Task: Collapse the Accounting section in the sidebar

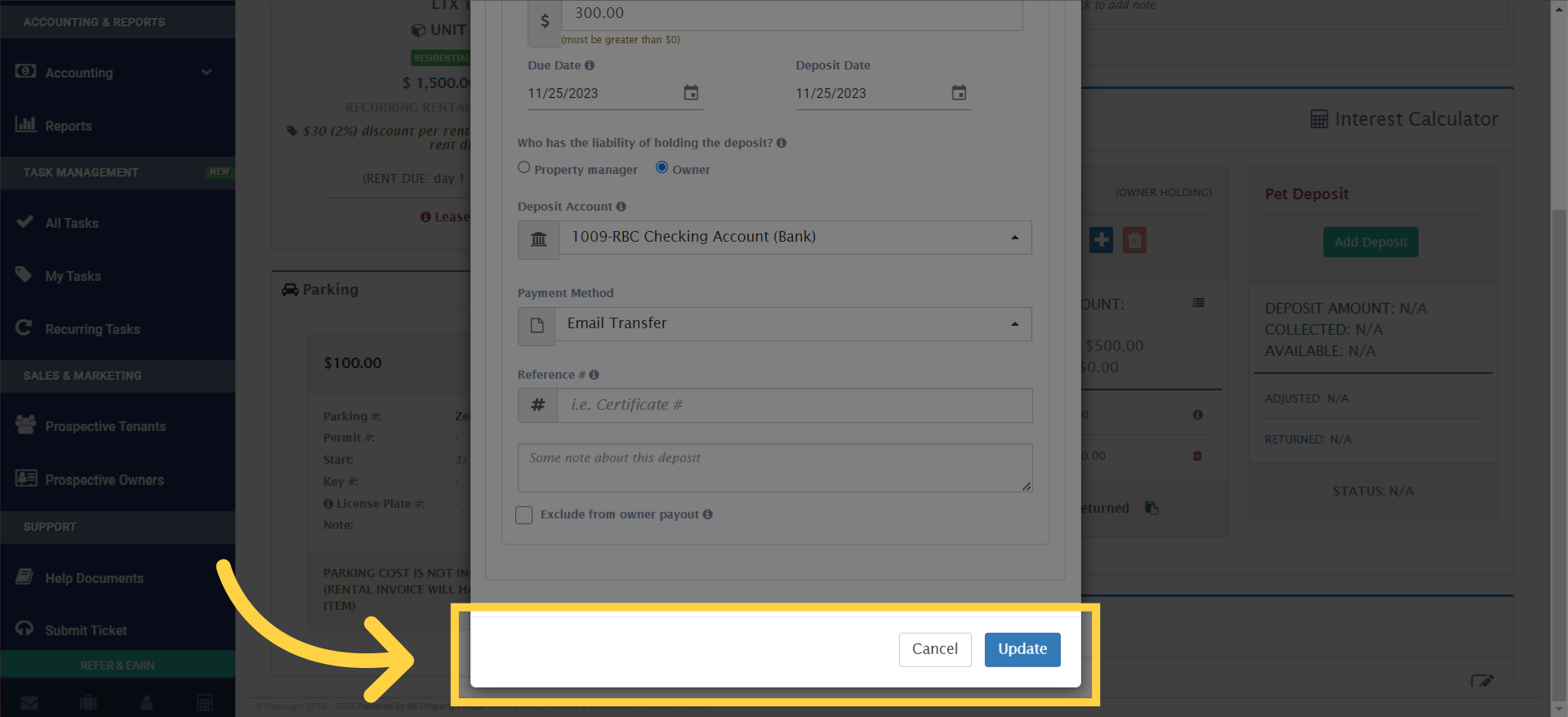Action: (x=208, y=72)
